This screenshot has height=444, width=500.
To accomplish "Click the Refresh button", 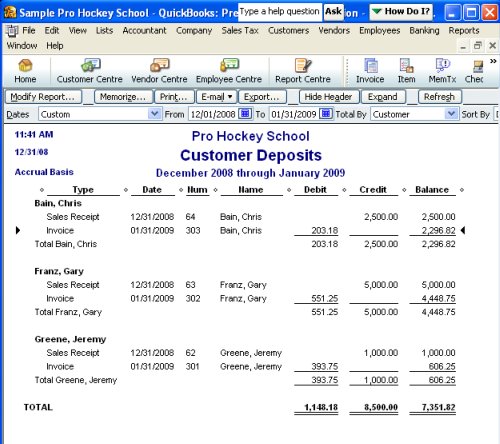I will pyautogui.click(x=439, y=97).
